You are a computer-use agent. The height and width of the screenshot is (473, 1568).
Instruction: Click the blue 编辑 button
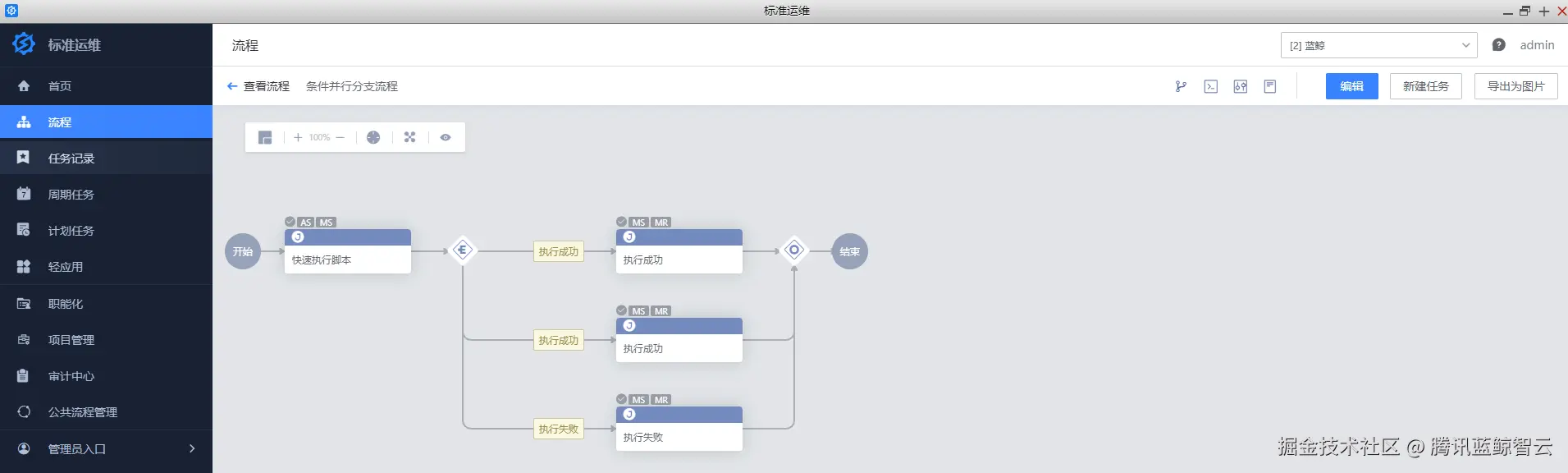1351,86
